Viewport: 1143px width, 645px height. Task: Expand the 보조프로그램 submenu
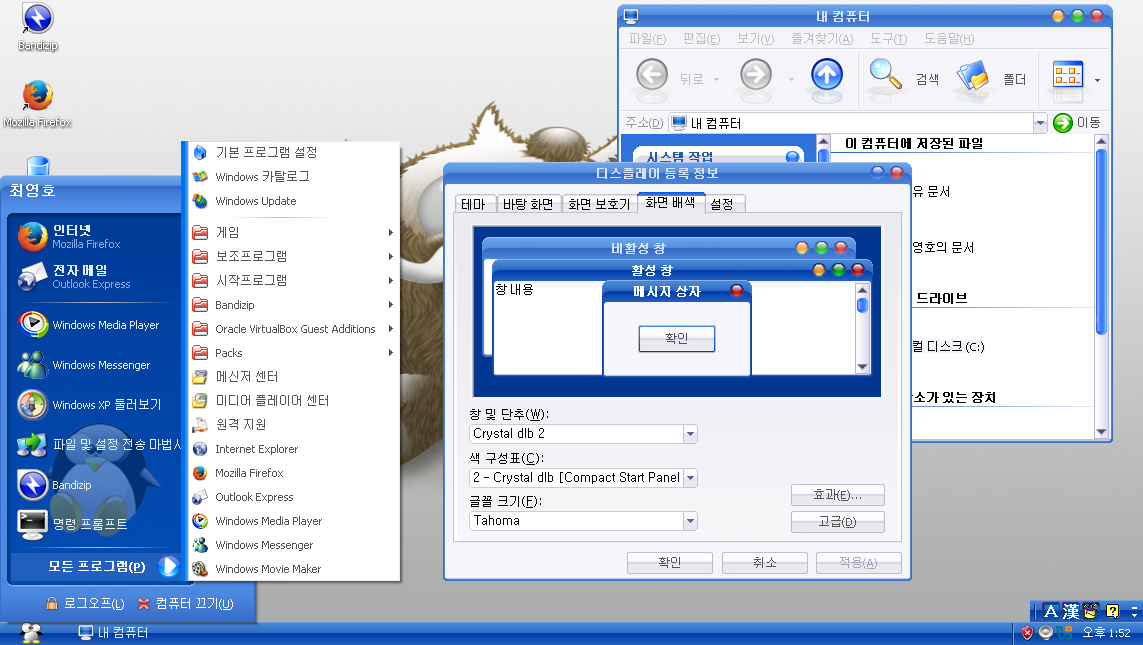294,257
